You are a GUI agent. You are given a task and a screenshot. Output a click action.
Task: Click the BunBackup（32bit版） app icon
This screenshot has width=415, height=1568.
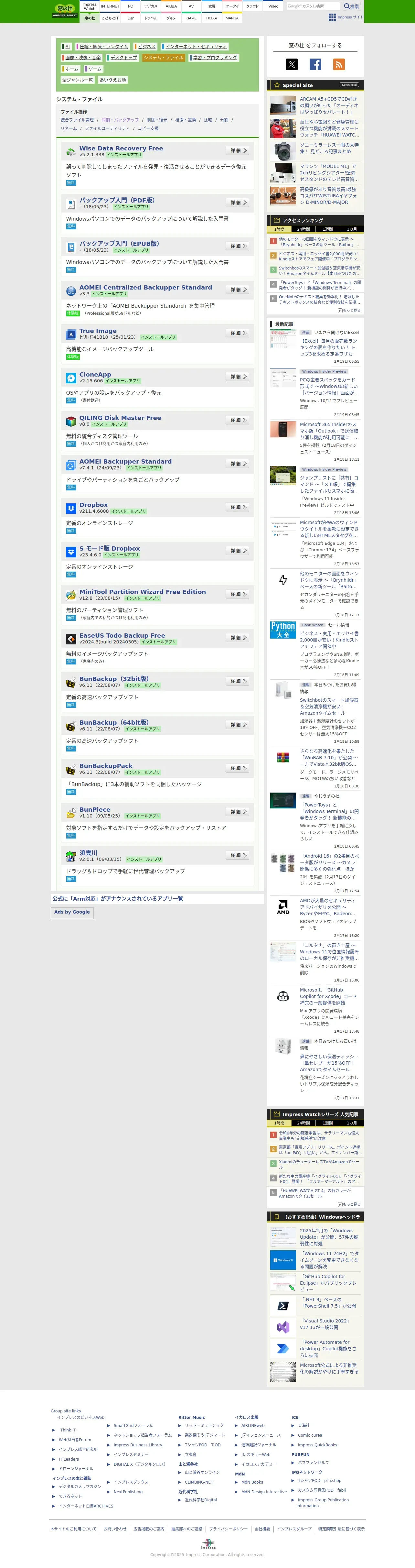[71, 682]
